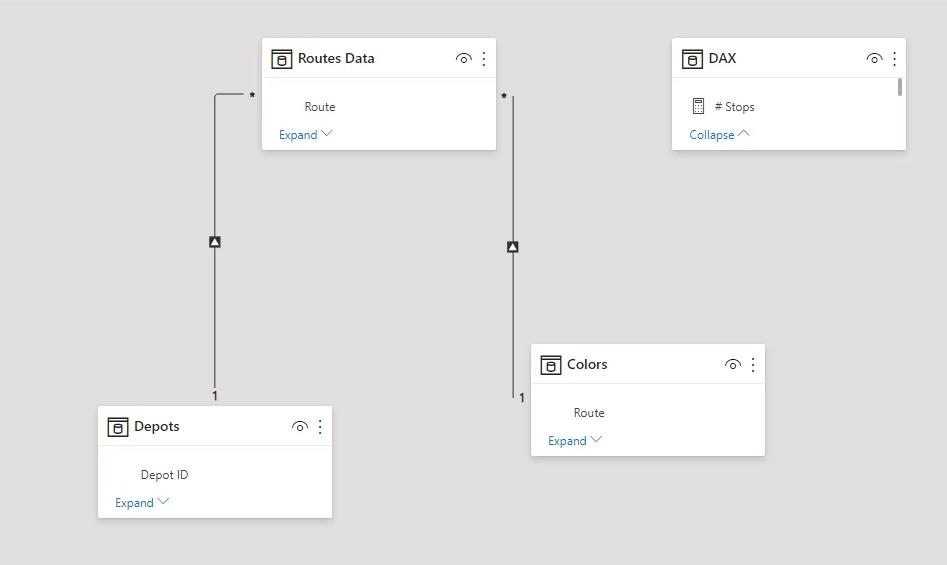Select the Depots to Routes Data relationship arrow
The image size is (947, 565).
tap(215, 242)
